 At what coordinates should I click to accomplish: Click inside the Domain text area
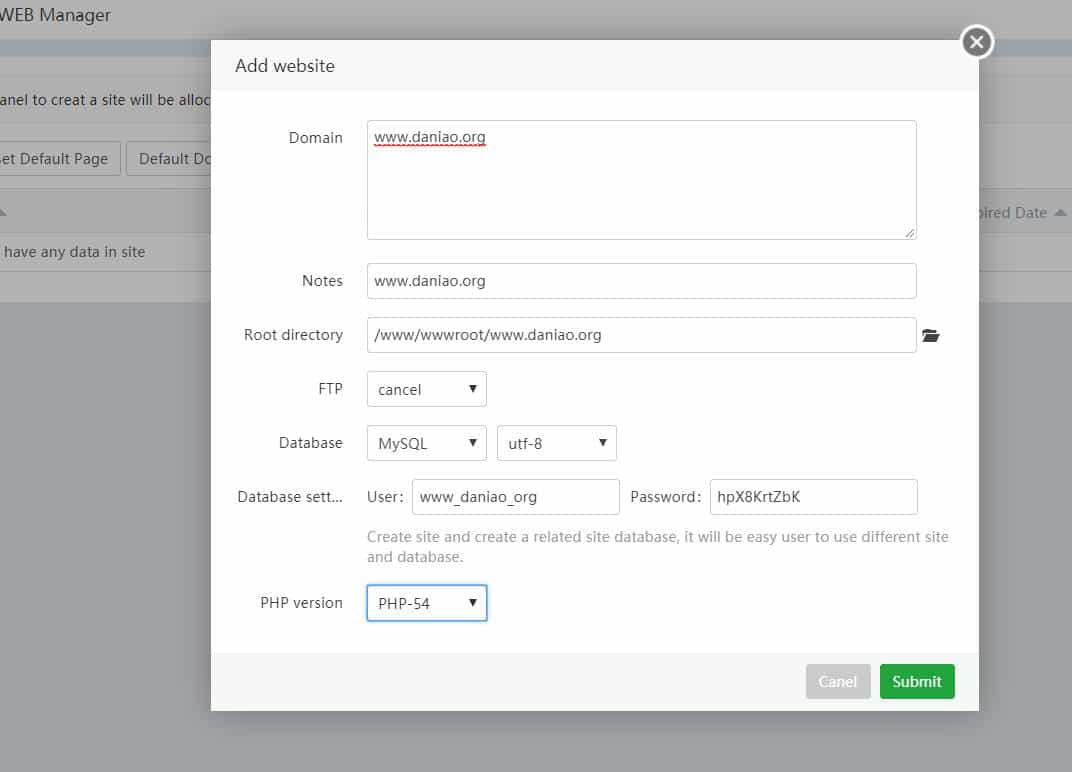(x=641, y=180)
